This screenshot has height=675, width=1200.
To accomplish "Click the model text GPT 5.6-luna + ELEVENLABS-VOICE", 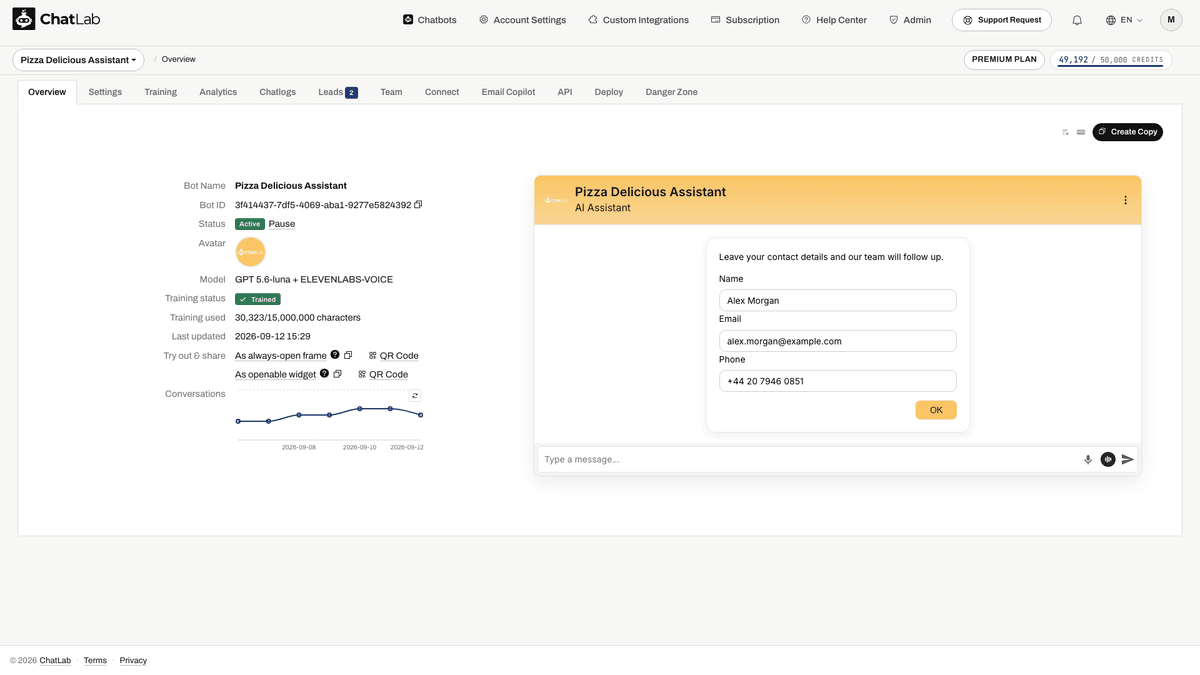I will click(314, 280).
